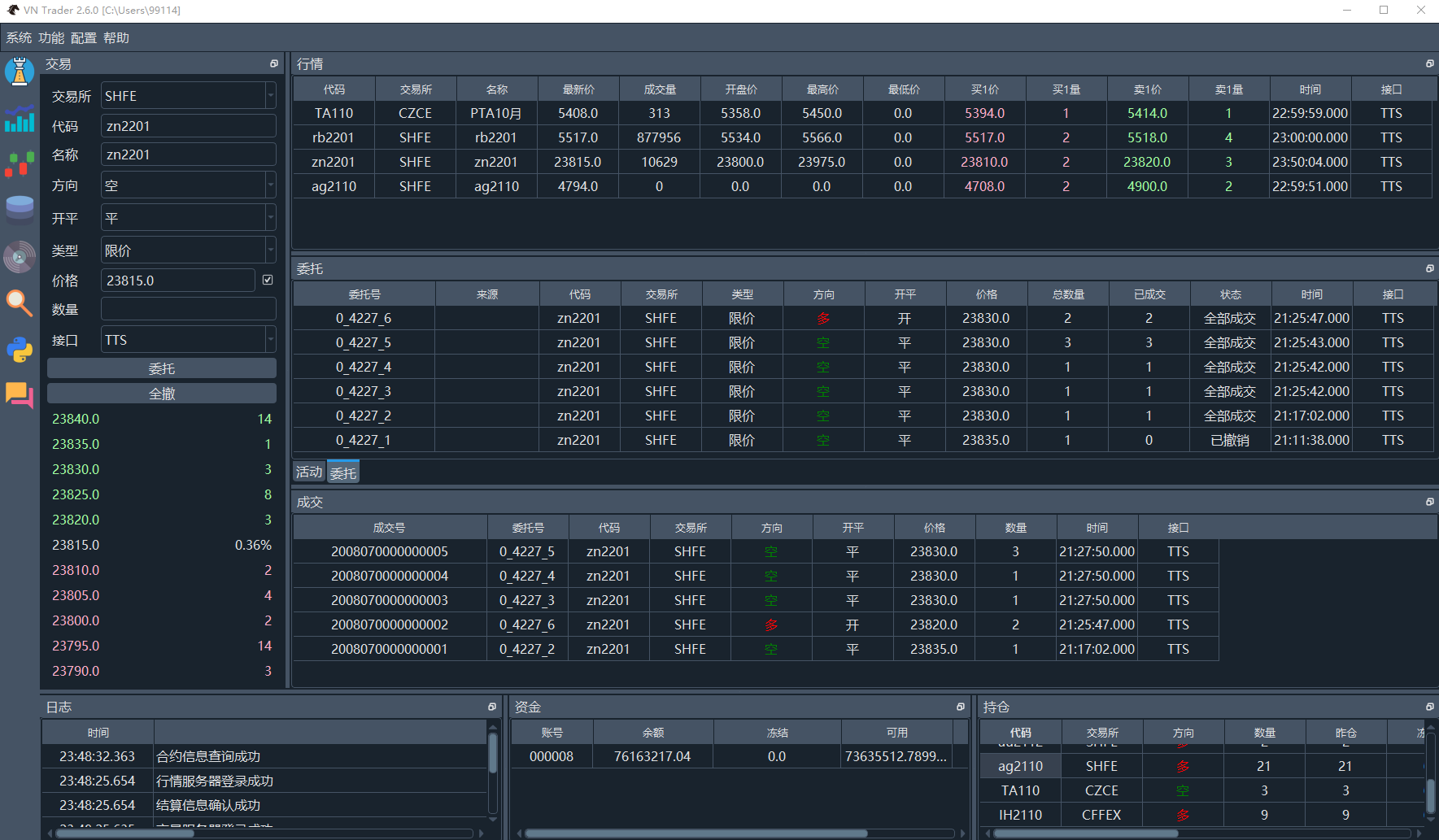Open the 方向 direction dropdown

(x=270, y=185)
